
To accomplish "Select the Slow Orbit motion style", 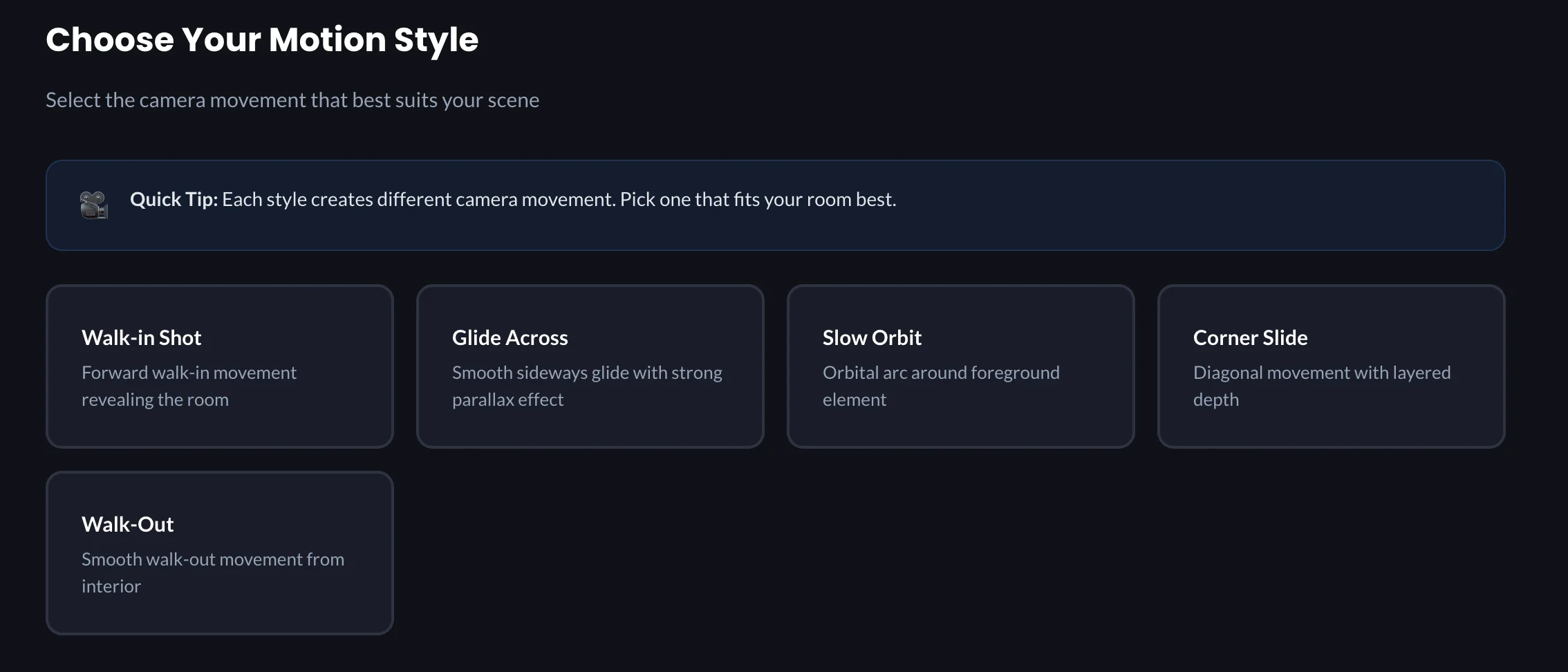I will click(960, 366).
